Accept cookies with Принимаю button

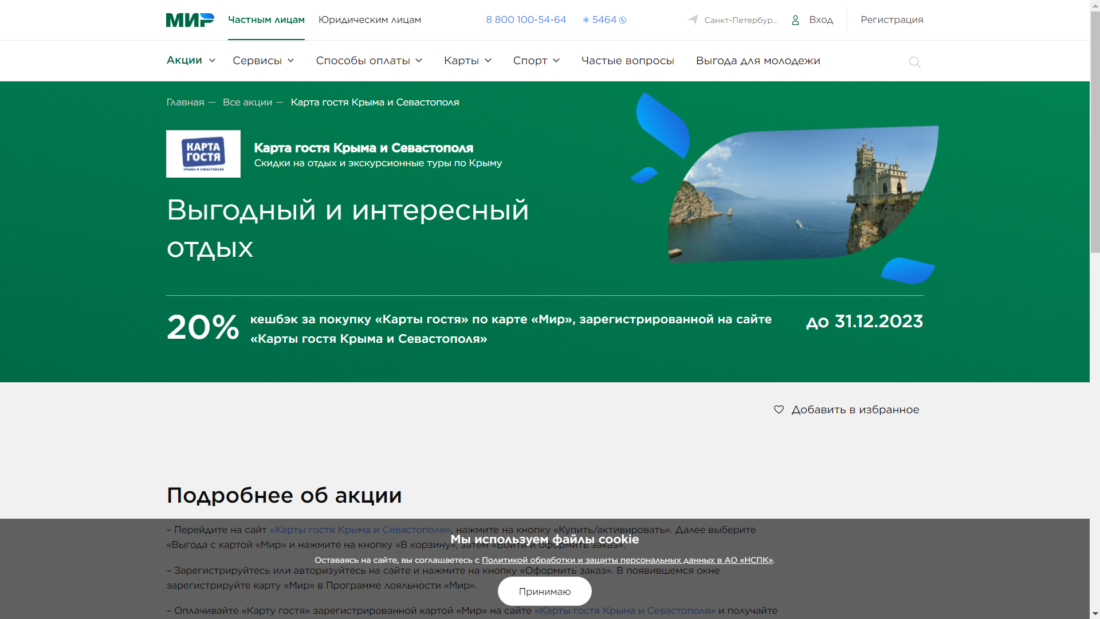544,591
